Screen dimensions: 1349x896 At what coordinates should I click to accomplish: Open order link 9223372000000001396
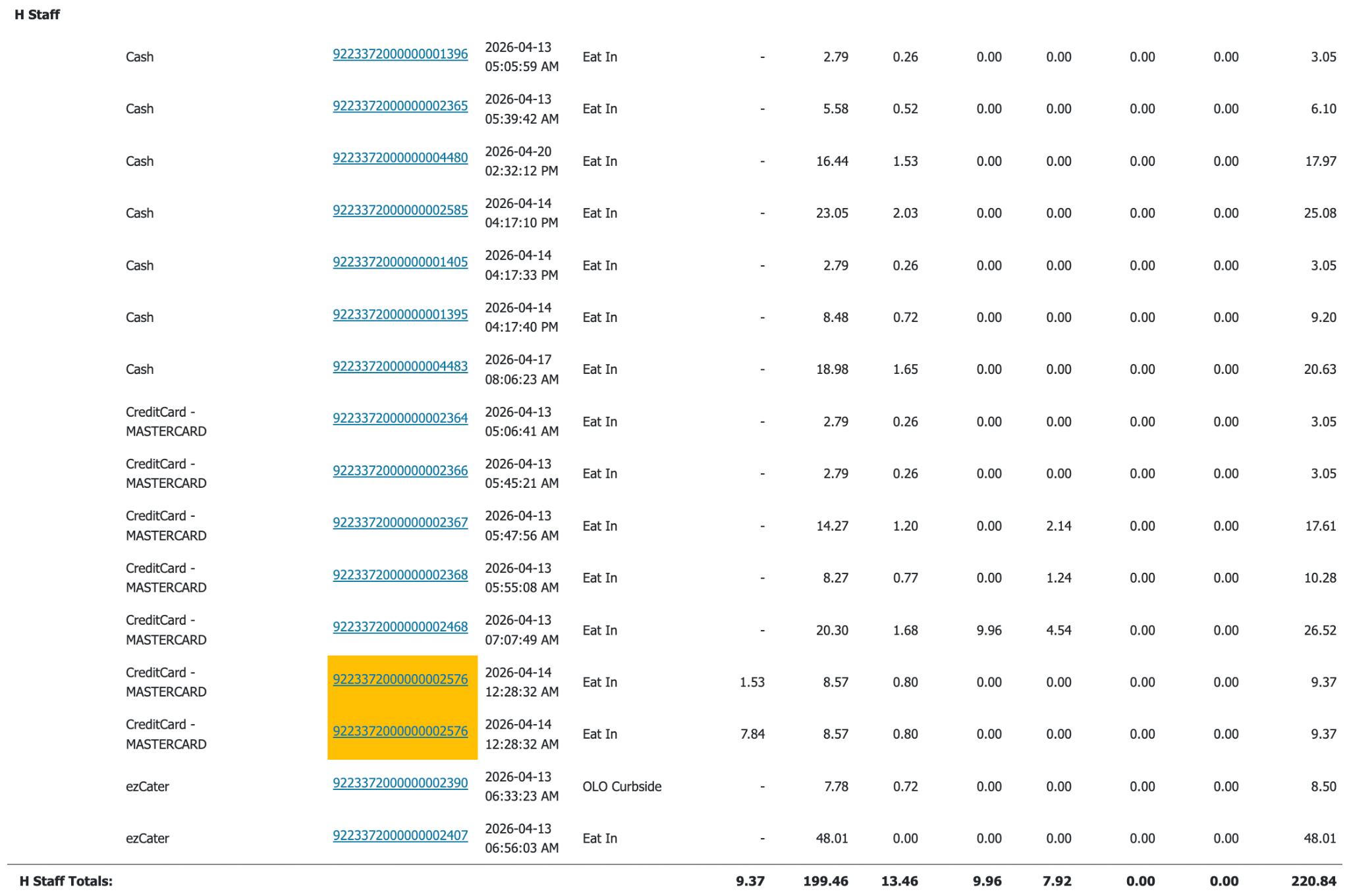coord(400,54)
